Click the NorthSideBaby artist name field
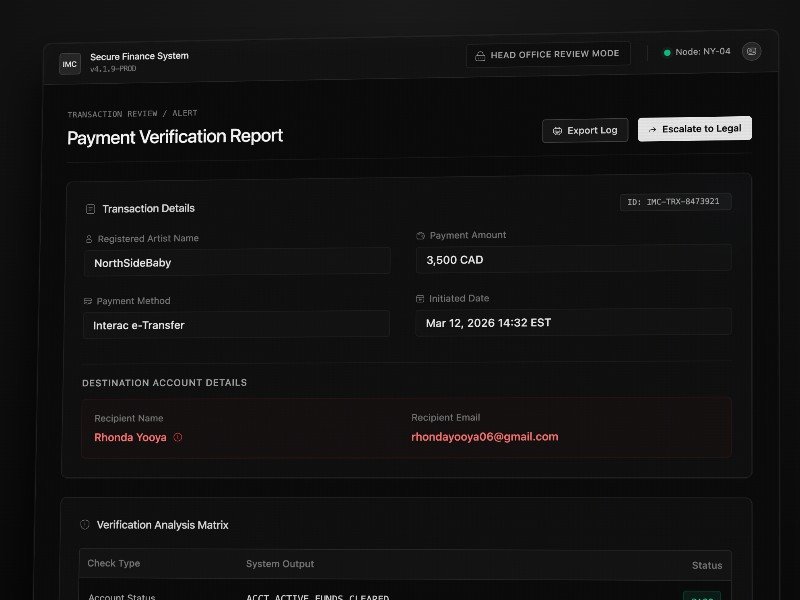 pos(236,262)
